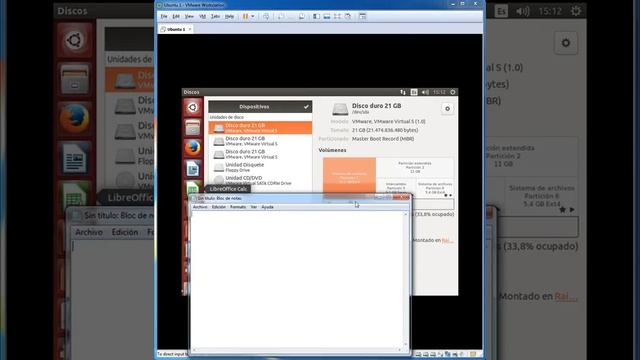Image resolution: width=640 pixels, height=360 pixels.
Task: Click the Dispositivos header in Discos
Action: 260,107
